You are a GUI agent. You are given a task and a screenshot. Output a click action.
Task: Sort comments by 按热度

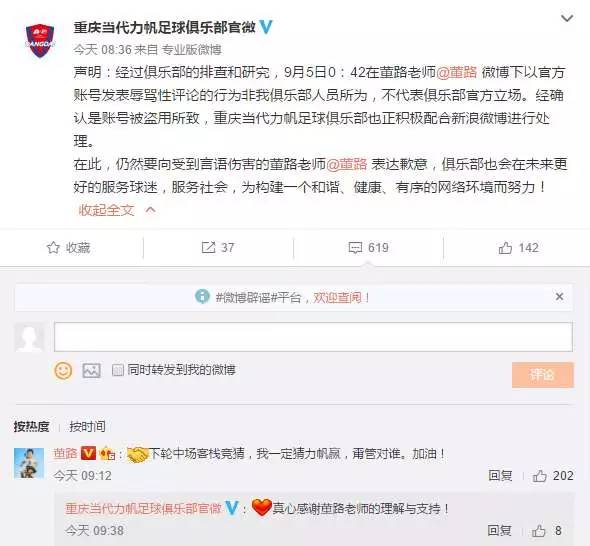click(32, 426)
